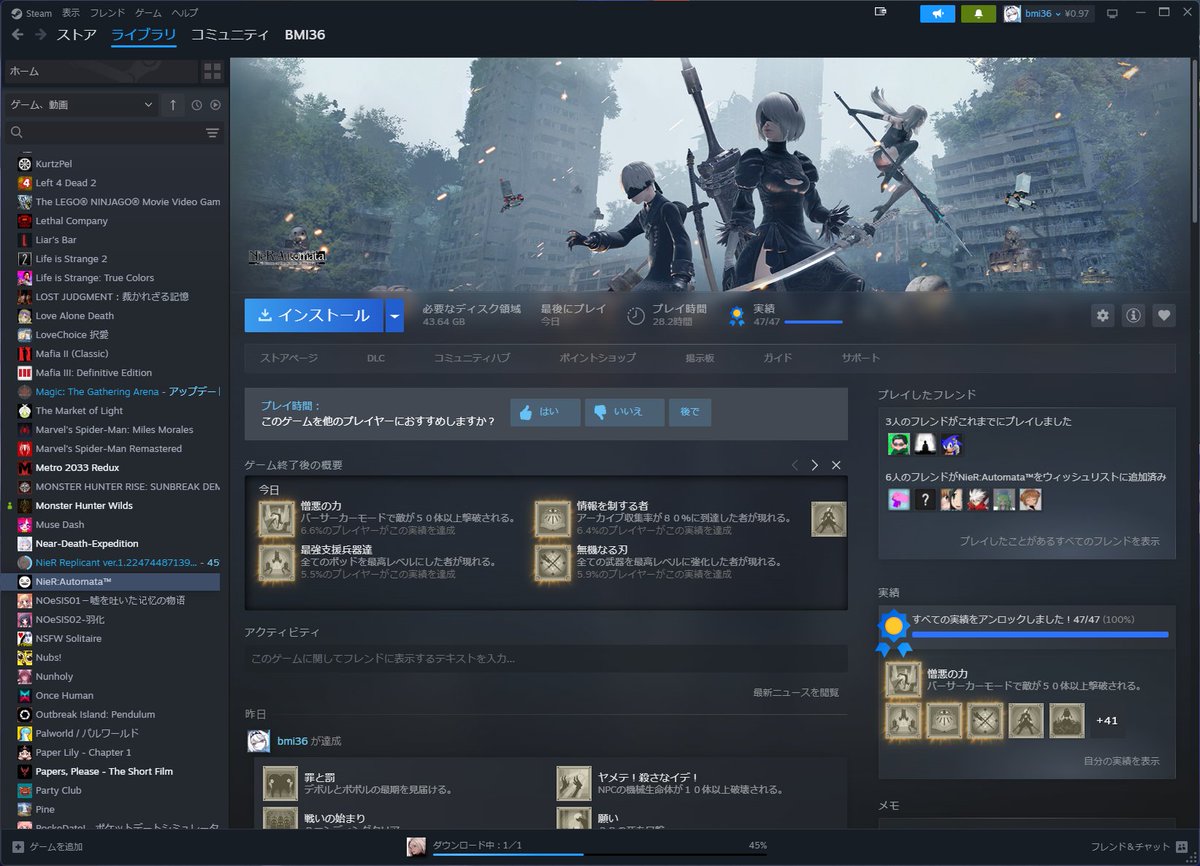
Task: Open install options dropdown arrow
Action: click(395, 315)
